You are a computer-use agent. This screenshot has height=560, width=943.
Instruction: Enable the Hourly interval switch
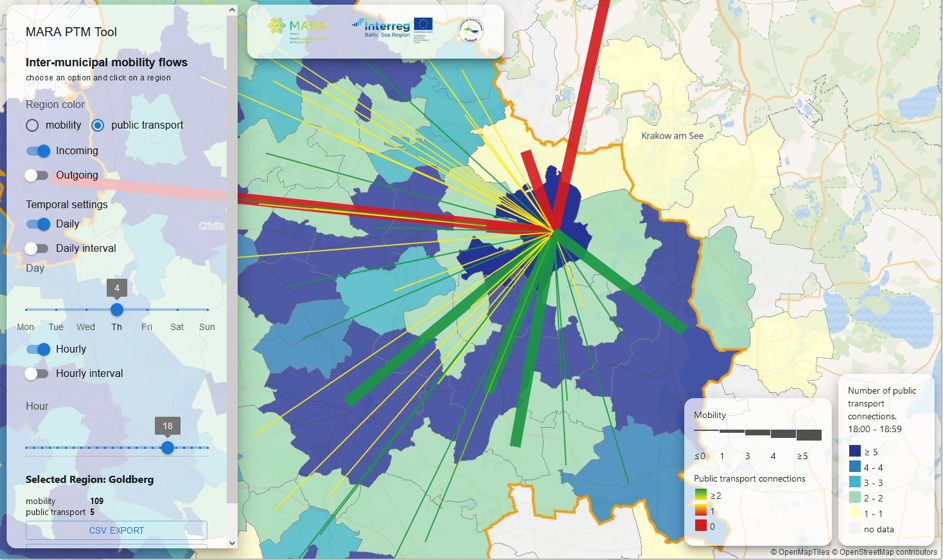37,374
